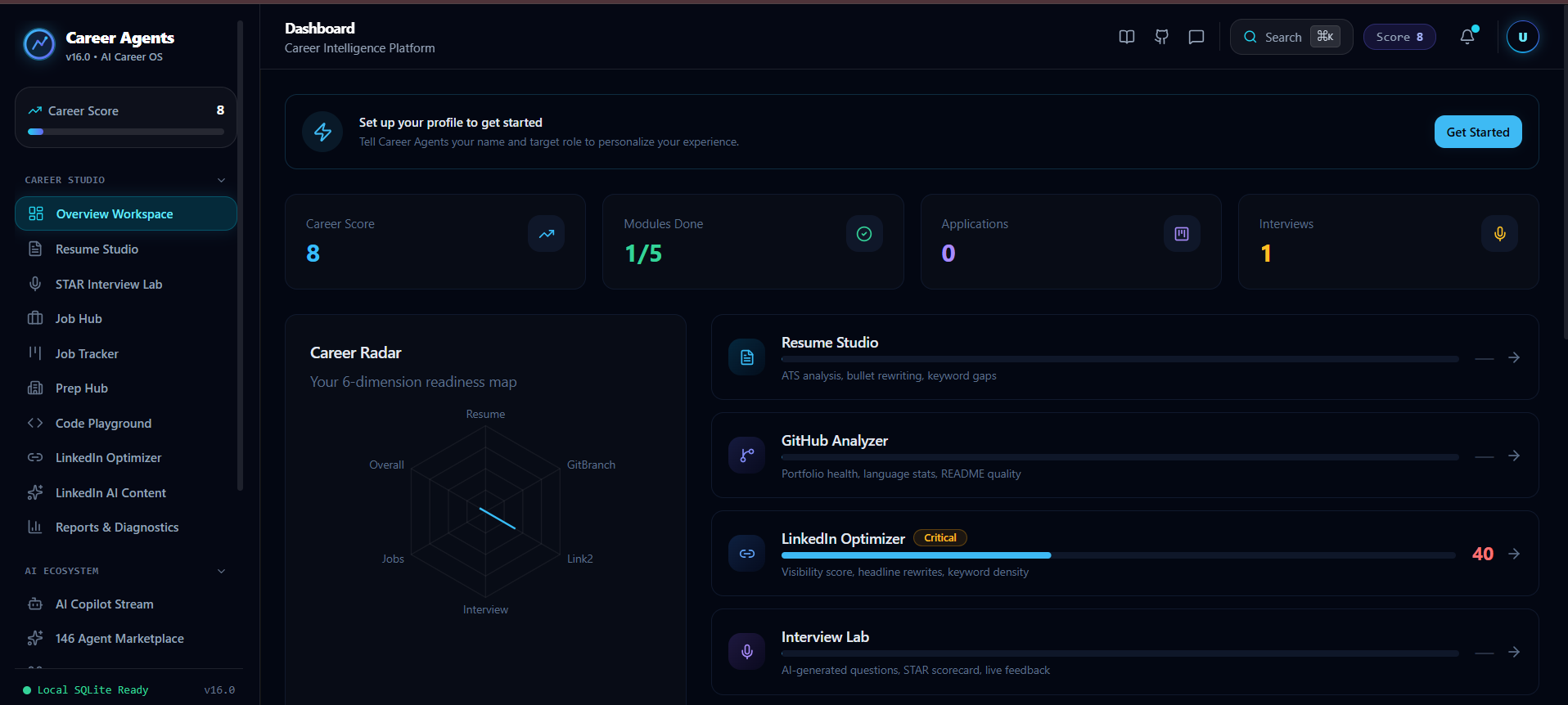
Task: Open Reports & Diagnostics from sidebar
Action: point(126,527)
